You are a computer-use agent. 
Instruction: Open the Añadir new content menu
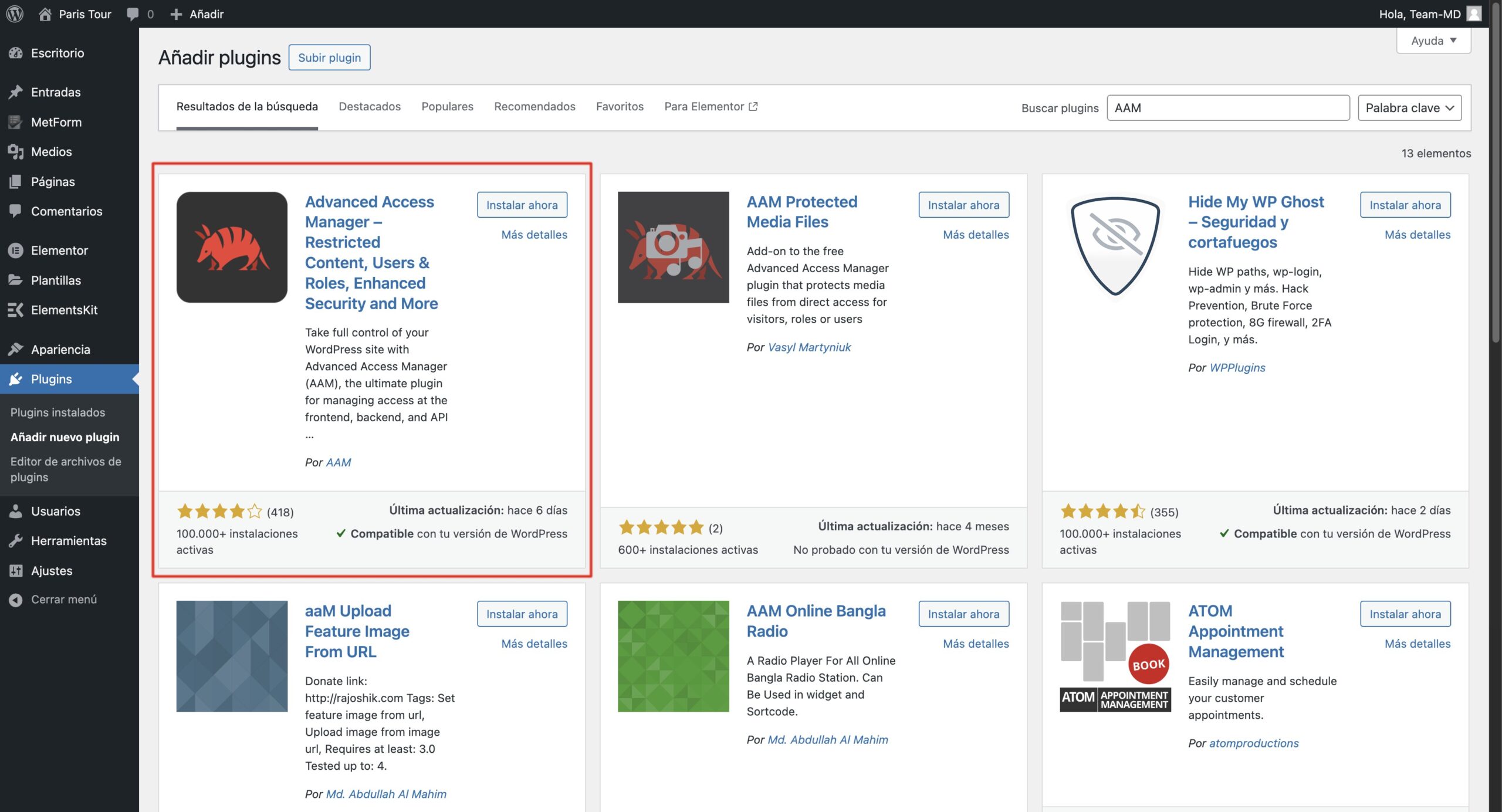pos(198,13)
